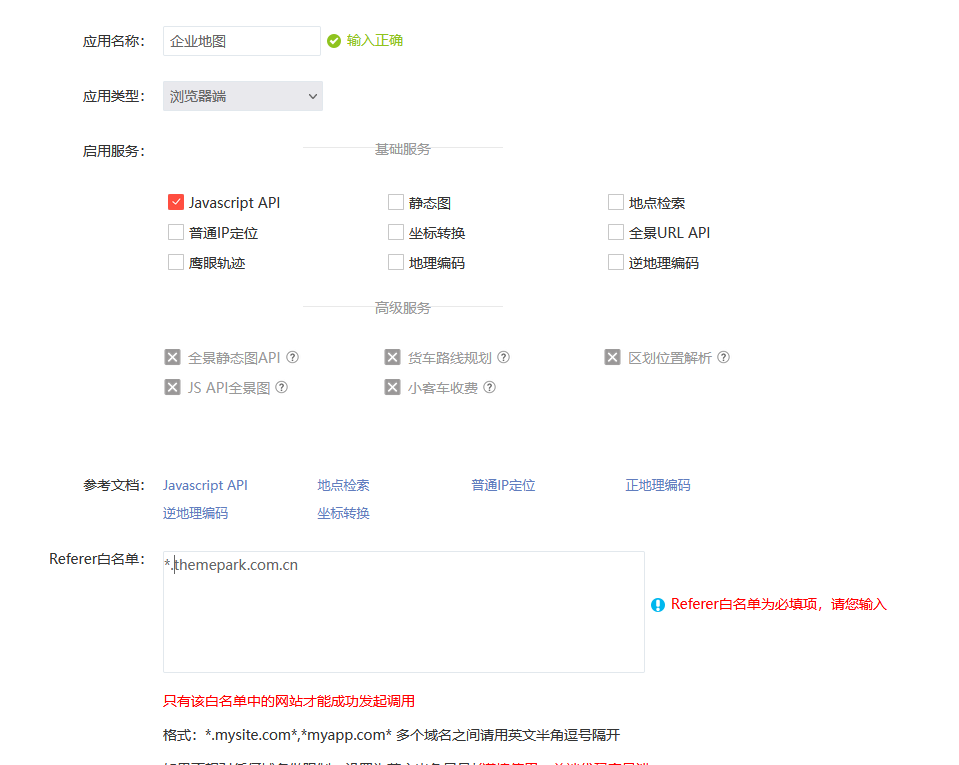Image resolution: width=959 pixels, height=765 pixels.
Task: Enable the 逆地理编码 checkbox
Action: tap(616, 262)
